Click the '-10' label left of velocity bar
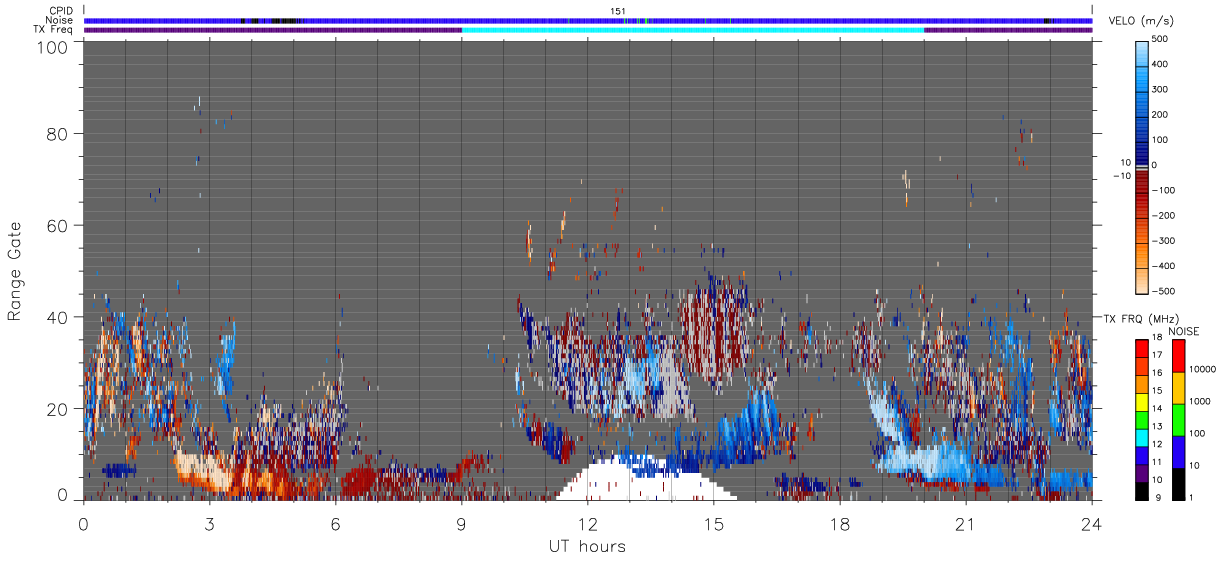Image resolution: width=1228 pixels, height=567 pixels. coord(1121,177)
